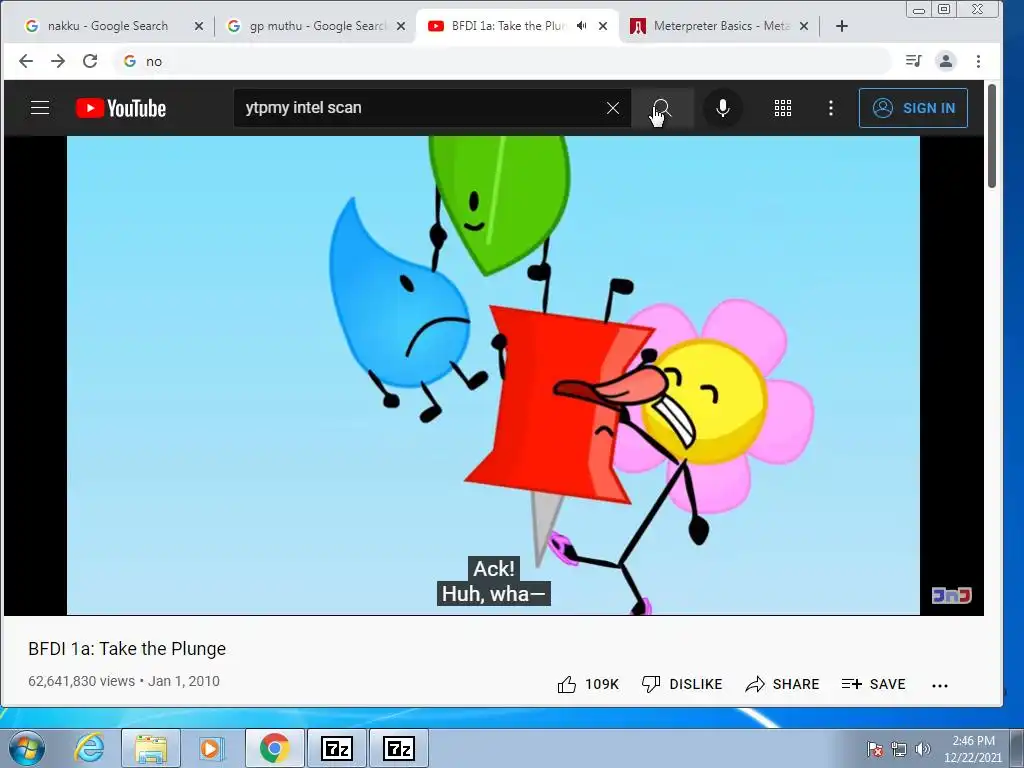Go back in Chrome

pyautogui.click(x=26, y=61)
